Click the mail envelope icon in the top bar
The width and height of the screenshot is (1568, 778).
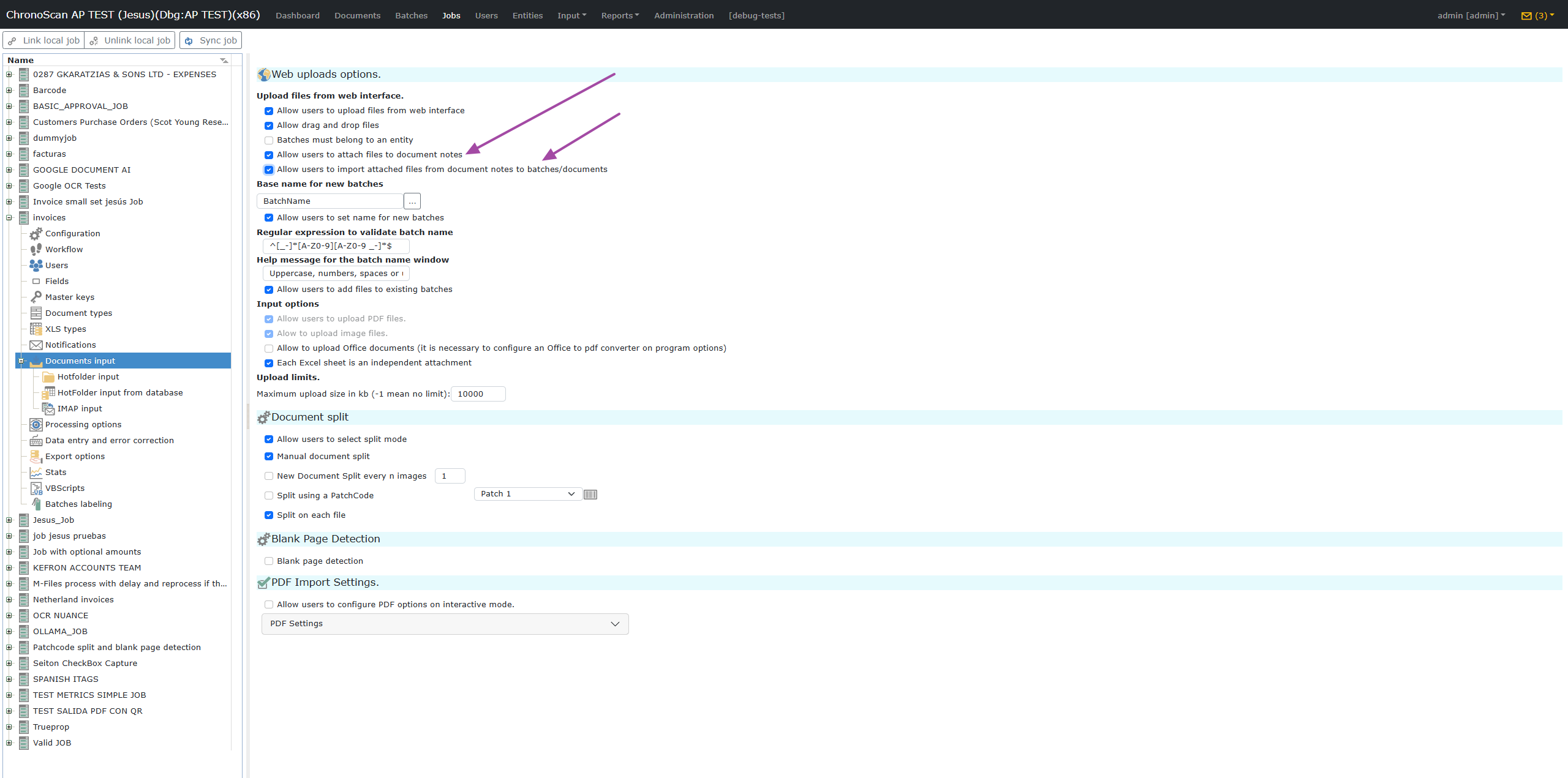click(x=1526, y=15)
